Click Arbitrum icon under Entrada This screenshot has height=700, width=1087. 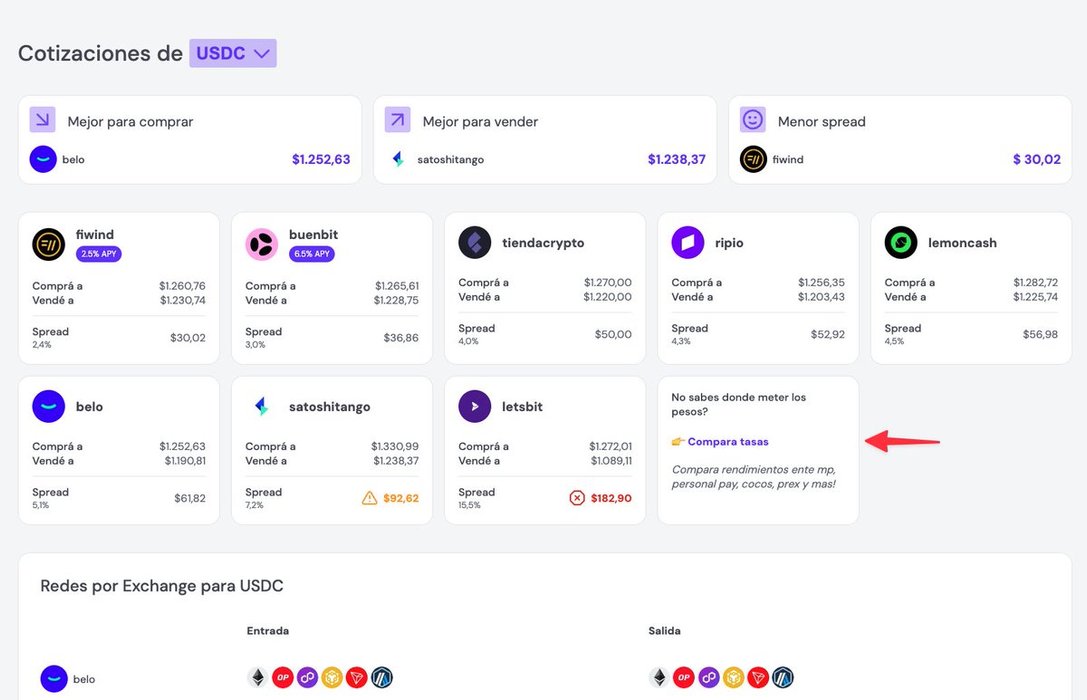[382, 677]
